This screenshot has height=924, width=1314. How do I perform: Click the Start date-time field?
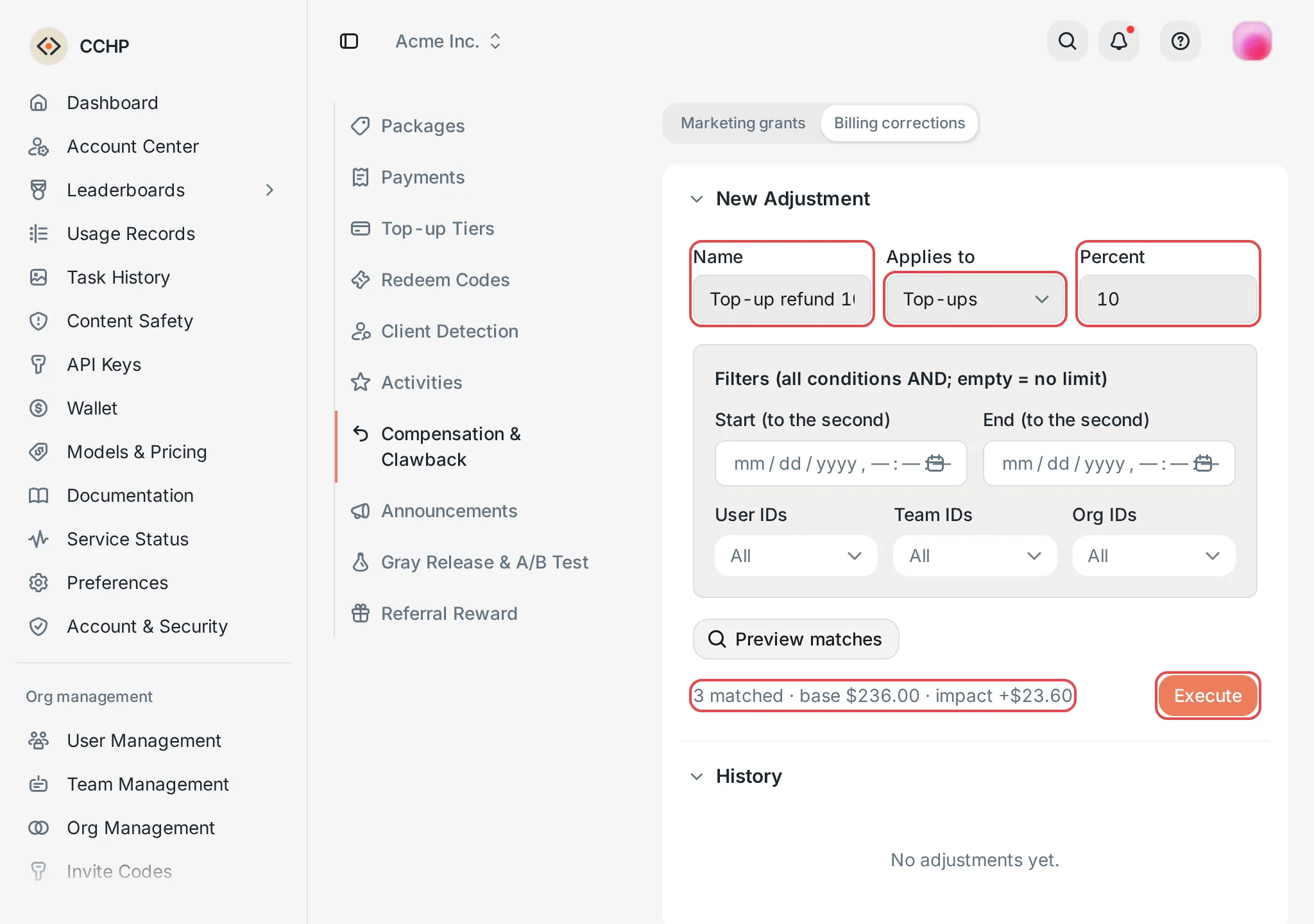[840, 463]
